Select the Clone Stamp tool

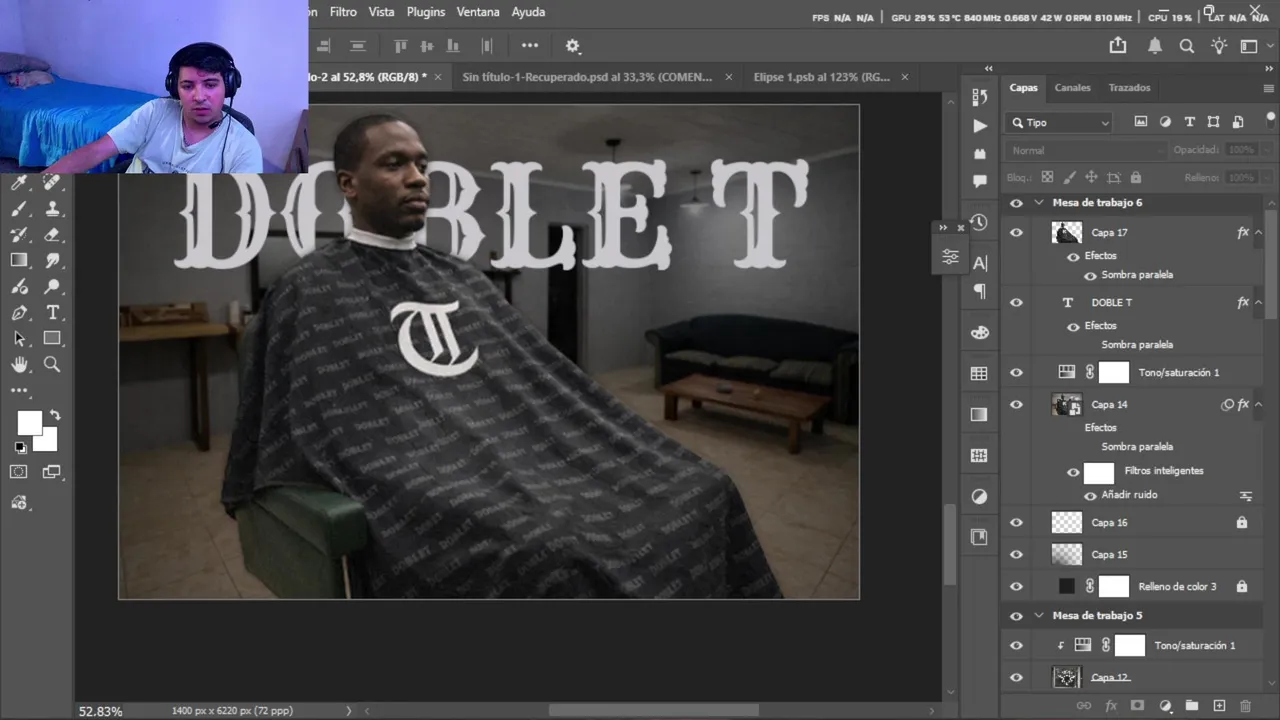pyautogui.click(x=52, y=209)
